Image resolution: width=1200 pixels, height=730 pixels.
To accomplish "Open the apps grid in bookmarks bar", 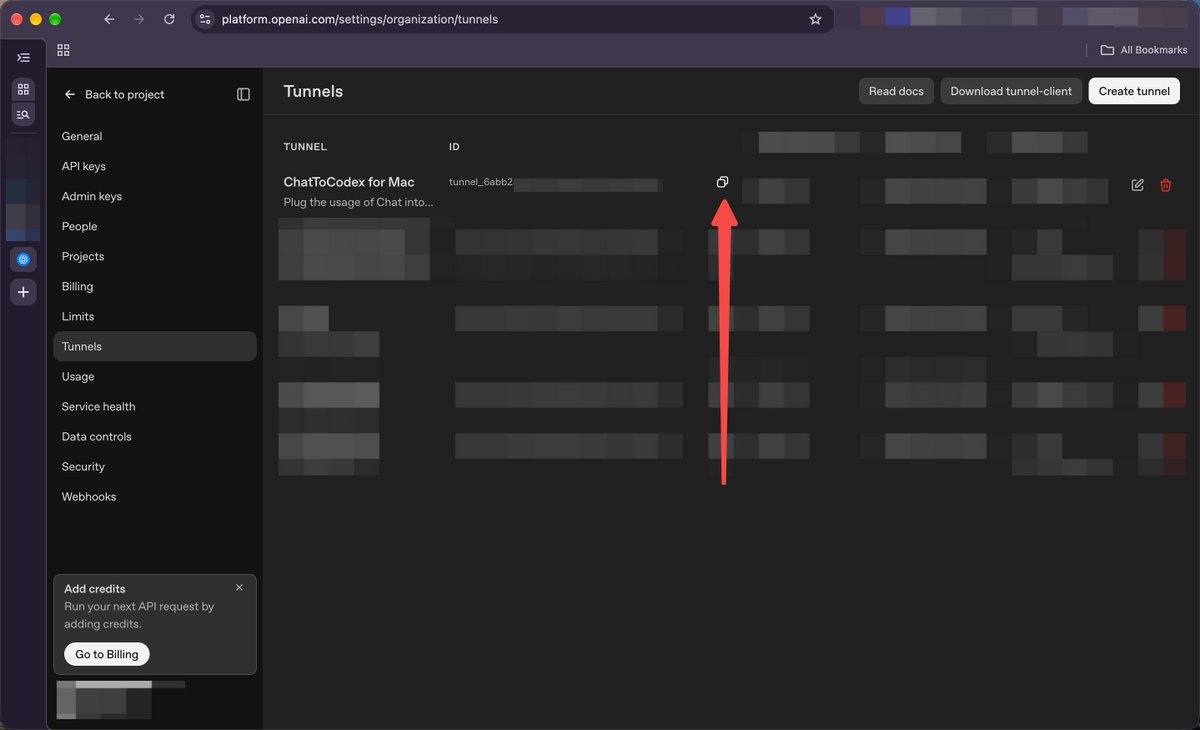I will click(x=63, y=50).
